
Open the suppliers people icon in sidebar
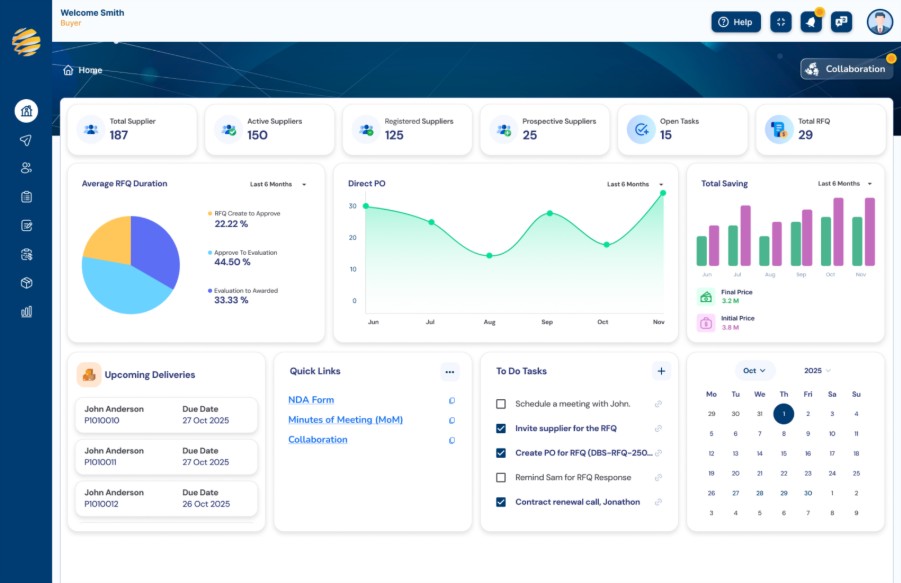coord(26,168)
